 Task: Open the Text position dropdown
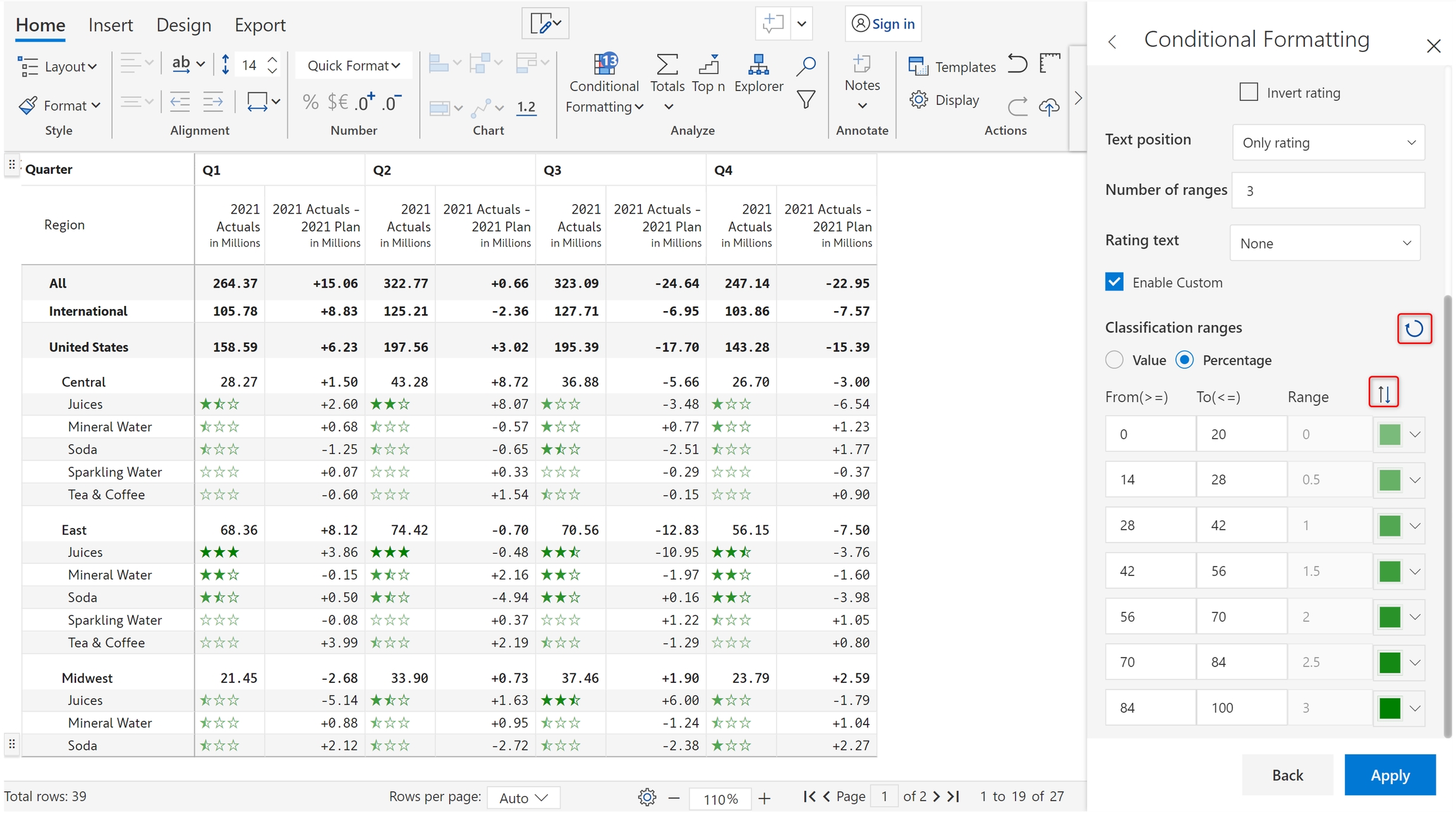[x=1328, y=143]
